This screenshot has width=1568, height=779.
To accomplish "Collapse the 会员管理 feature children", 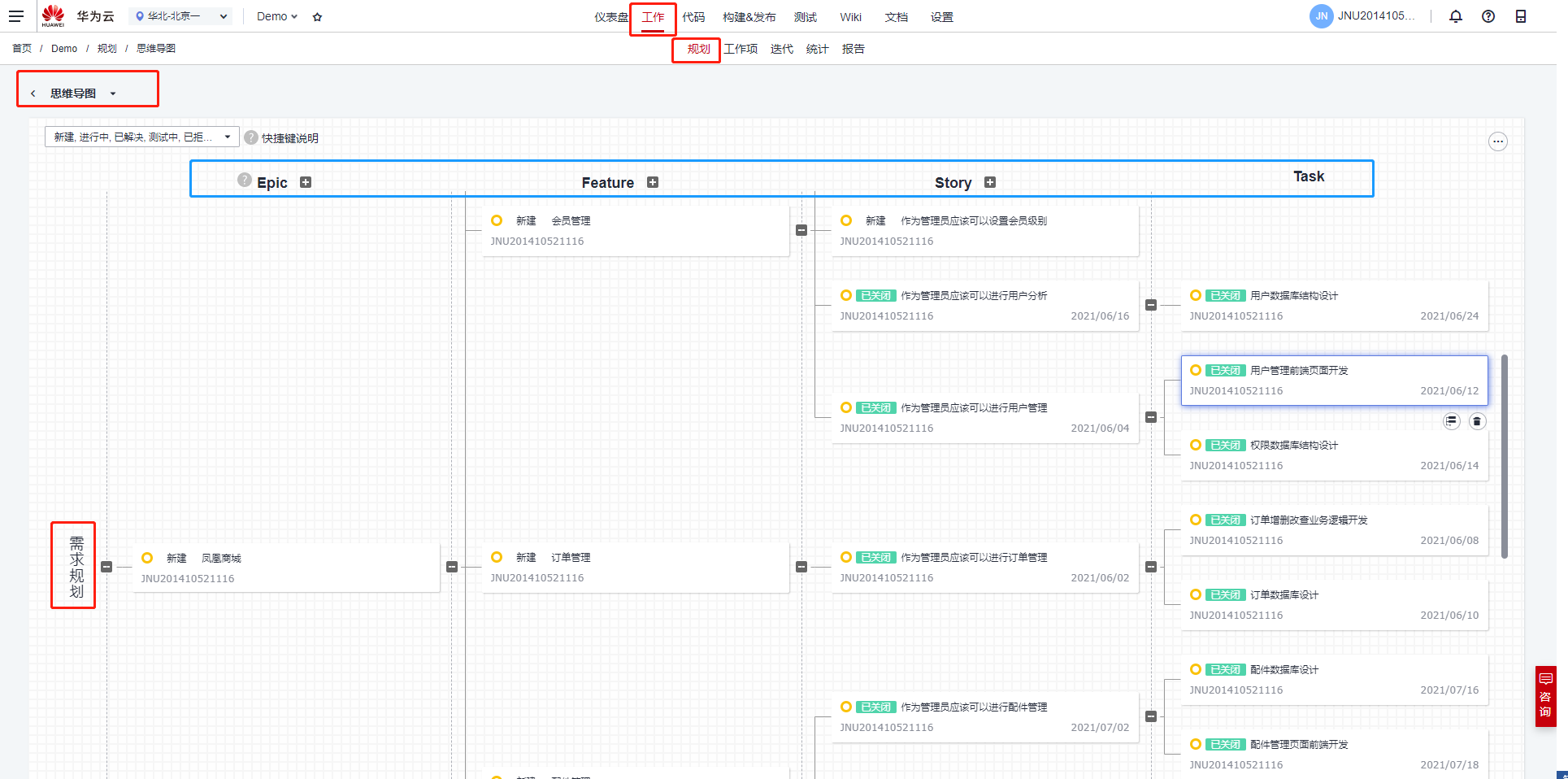I will [x=801, y=230].
